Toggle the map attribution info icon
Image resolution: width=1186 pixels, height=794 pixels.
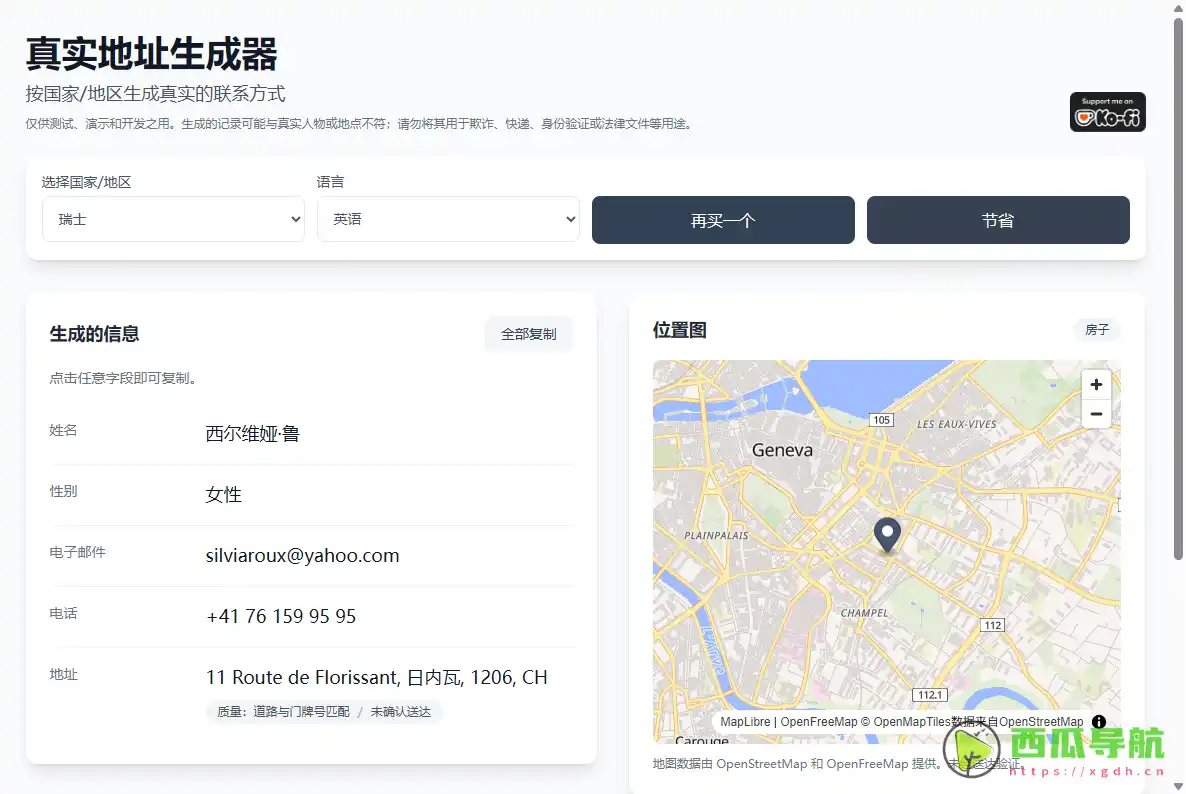(1099, 721)
